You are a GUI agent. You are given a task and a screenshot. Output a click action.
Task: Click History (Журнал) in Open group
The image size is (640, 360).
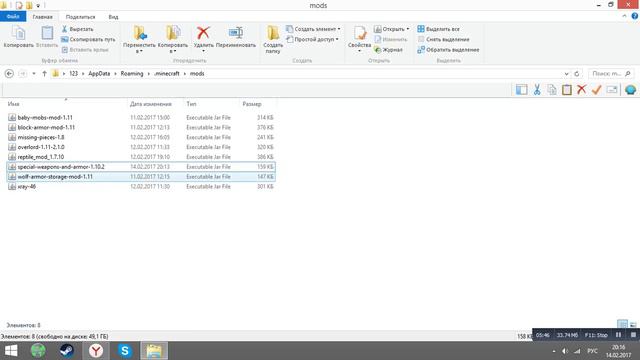click(389, 50)
